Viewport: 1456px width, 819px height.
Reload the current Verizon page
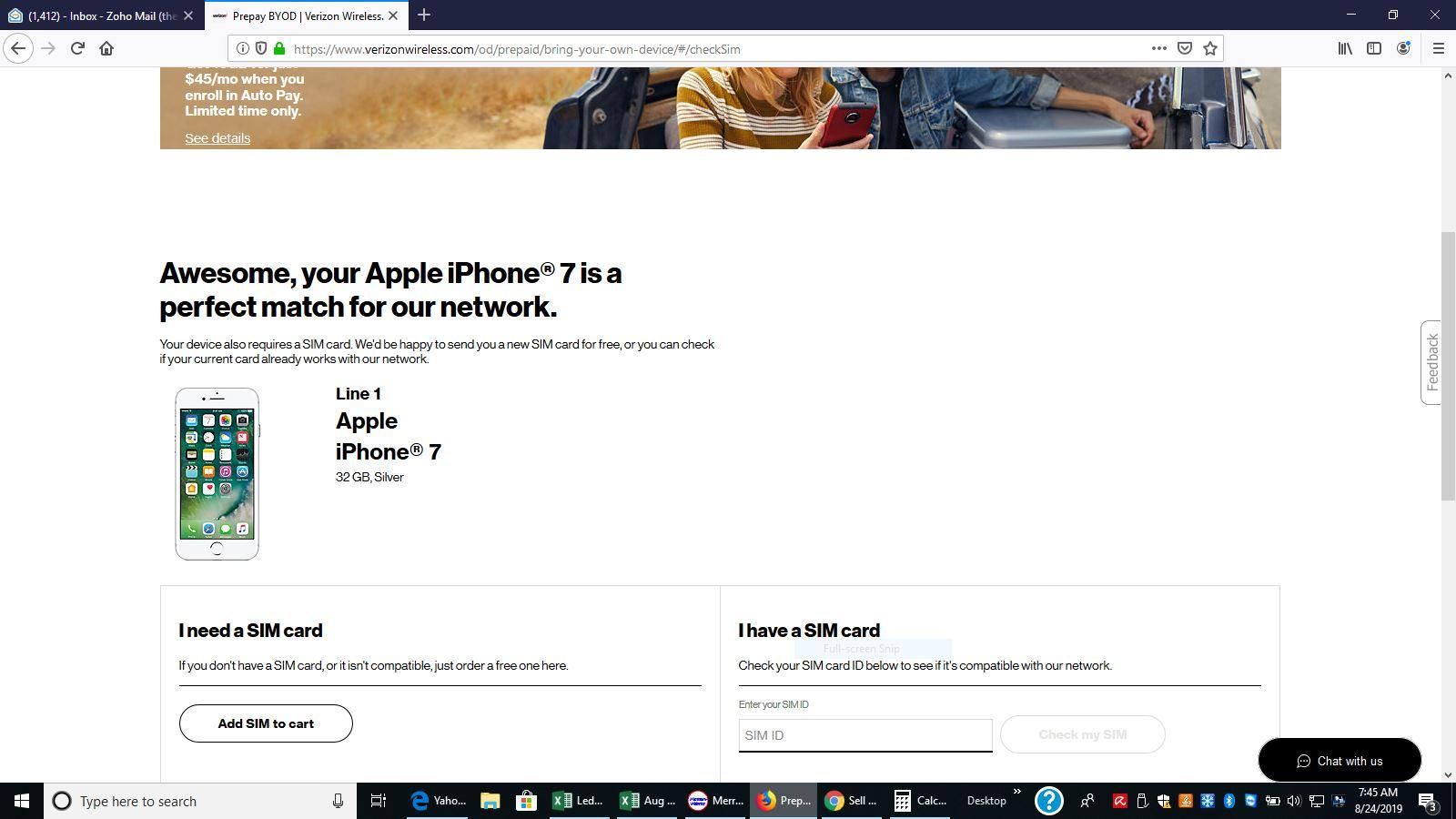point(77,48)
